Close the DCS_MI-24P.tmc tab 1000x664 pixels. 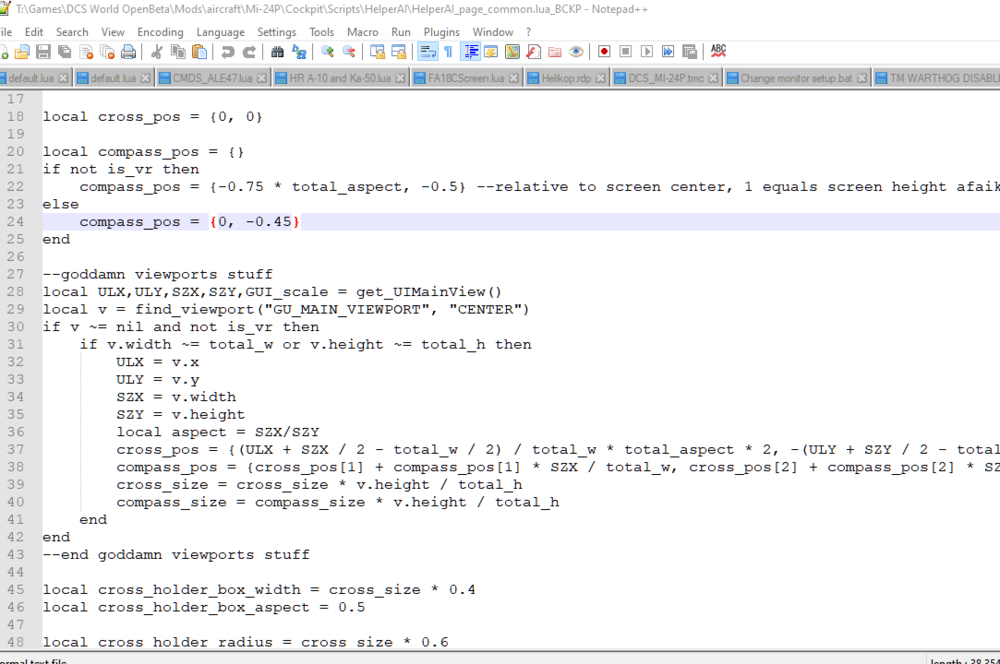point(712,78)
